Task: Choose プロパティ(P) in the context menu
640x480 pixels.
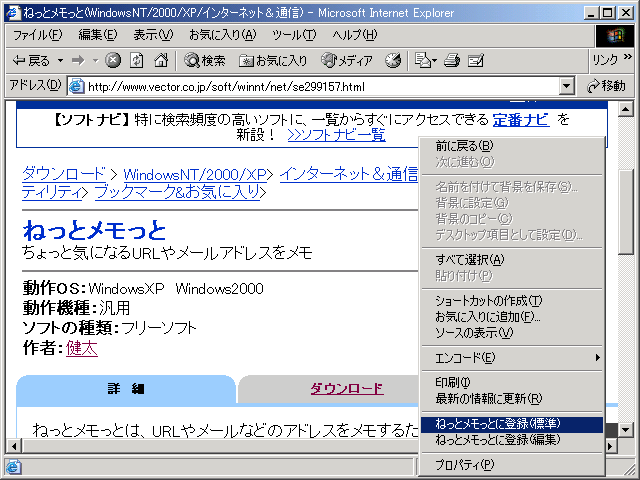Action: point(512,464)
